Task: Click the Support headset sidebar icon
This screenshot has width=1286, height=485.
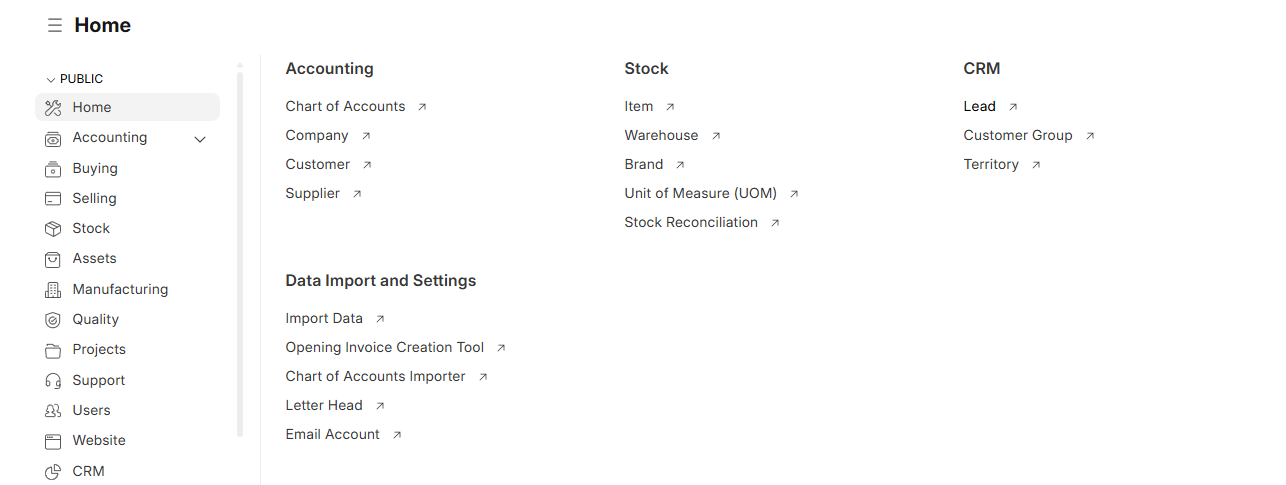Action: click(x=53, y=381)
